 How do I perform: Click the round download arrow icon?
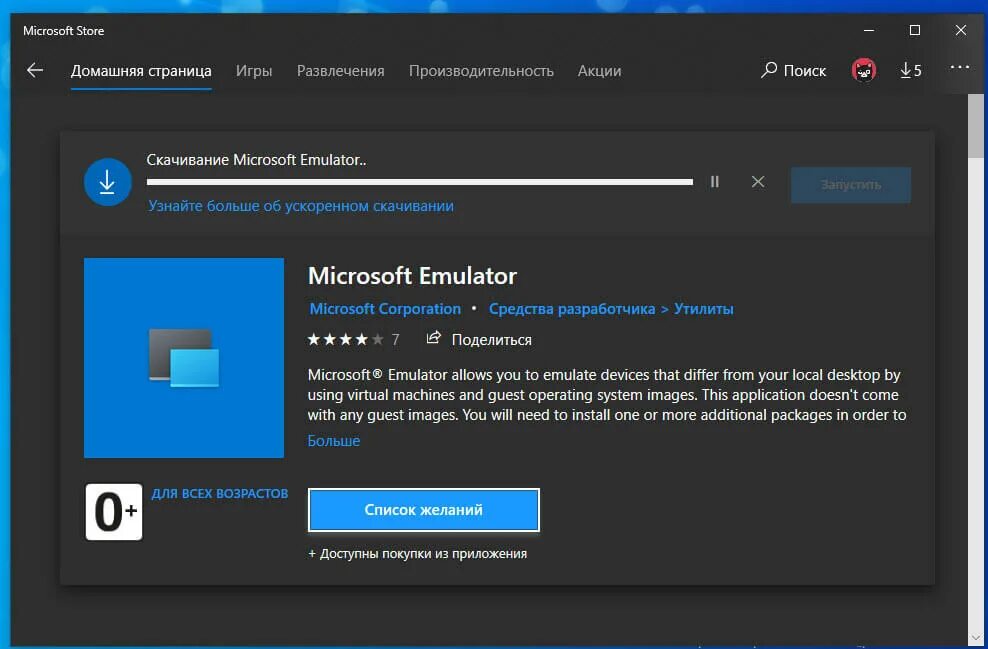pos(108,181)
